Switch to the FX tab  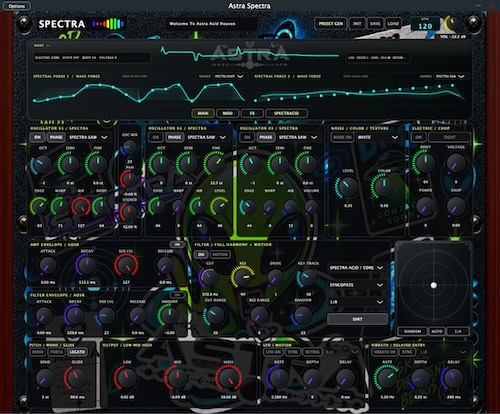[252, 113]
